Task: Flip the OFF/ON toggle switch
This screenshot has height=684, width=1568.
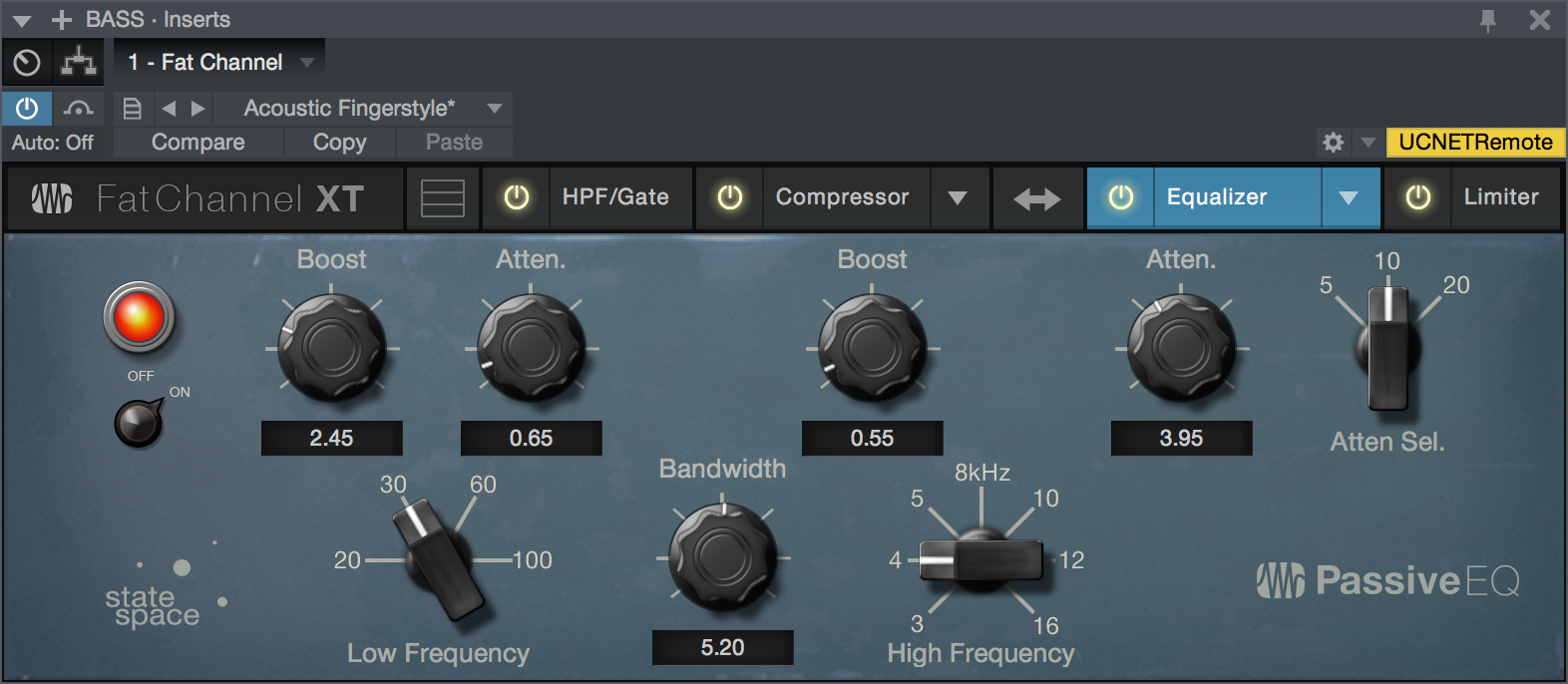Action: click(139, 422)
